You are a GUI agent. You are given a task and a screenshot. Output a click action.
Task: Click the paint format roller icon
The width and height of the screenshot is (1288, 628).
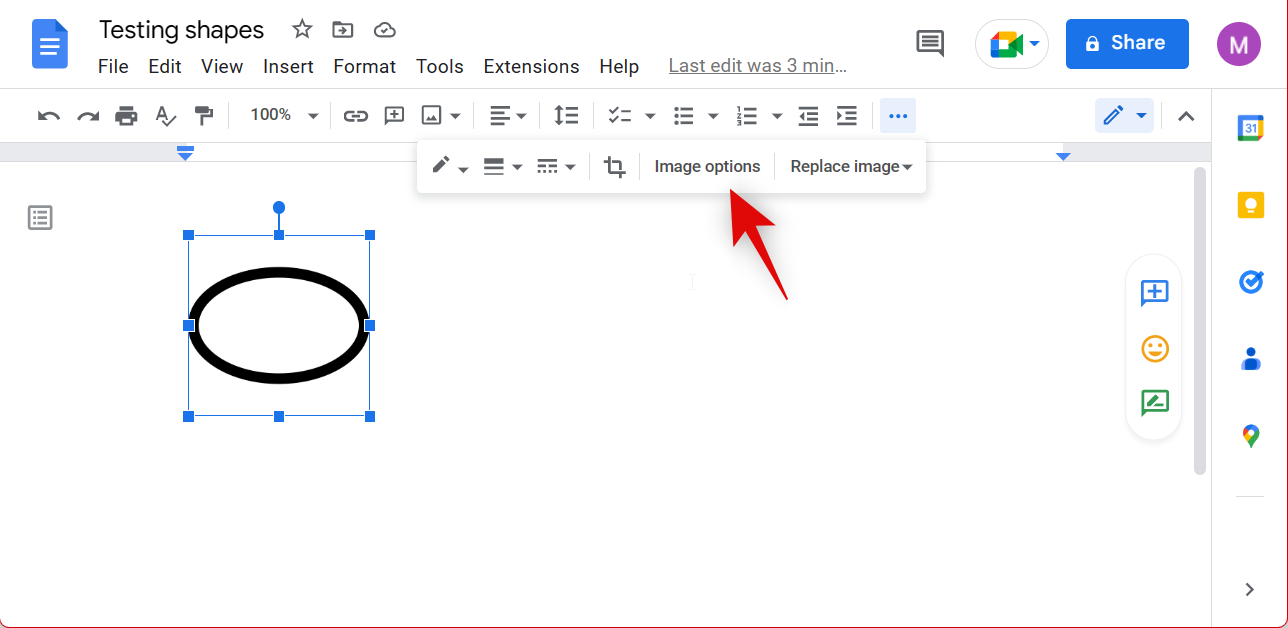204,116
